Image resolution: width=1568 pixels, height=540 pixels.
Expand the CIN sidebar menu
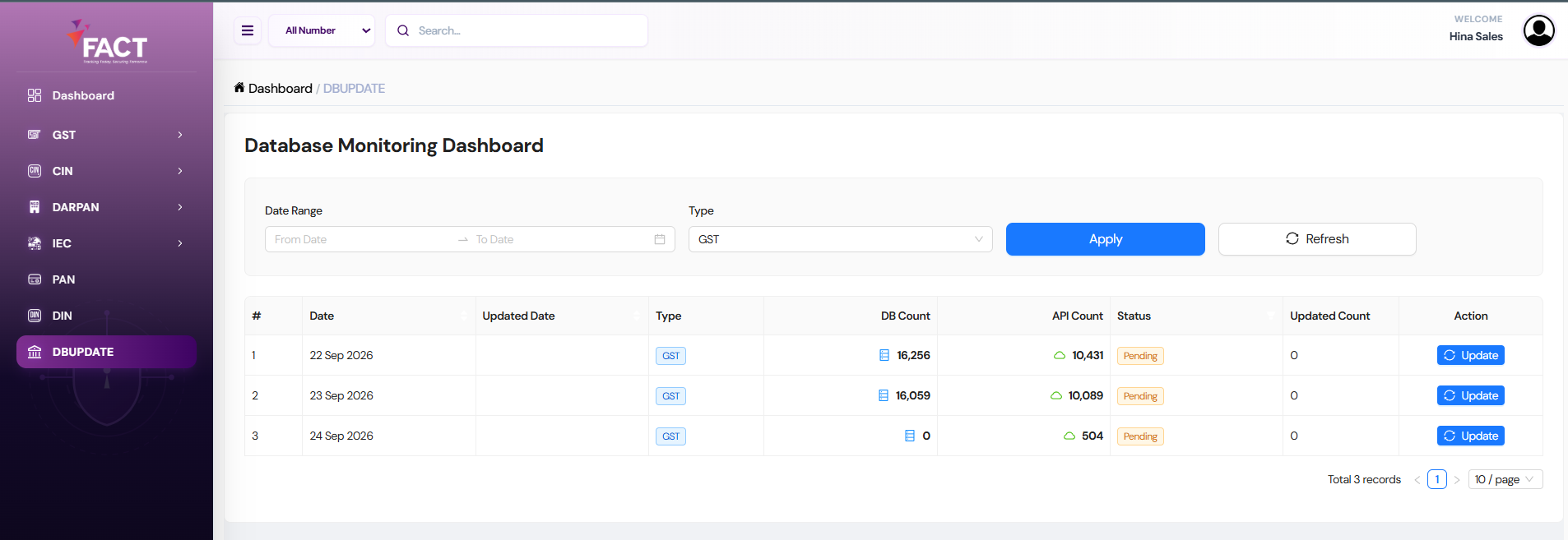106,171
